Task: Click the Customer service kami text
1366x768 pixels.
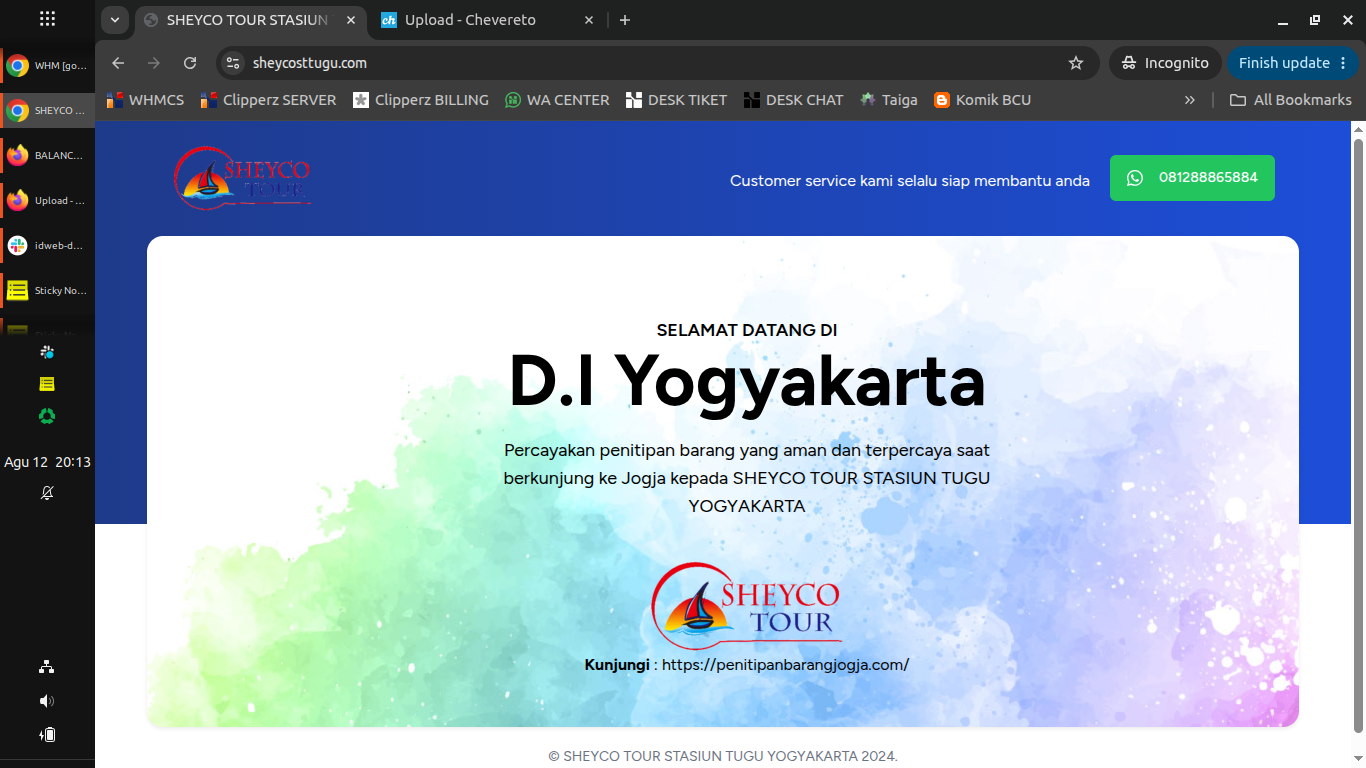Action: tap(910, 181)
